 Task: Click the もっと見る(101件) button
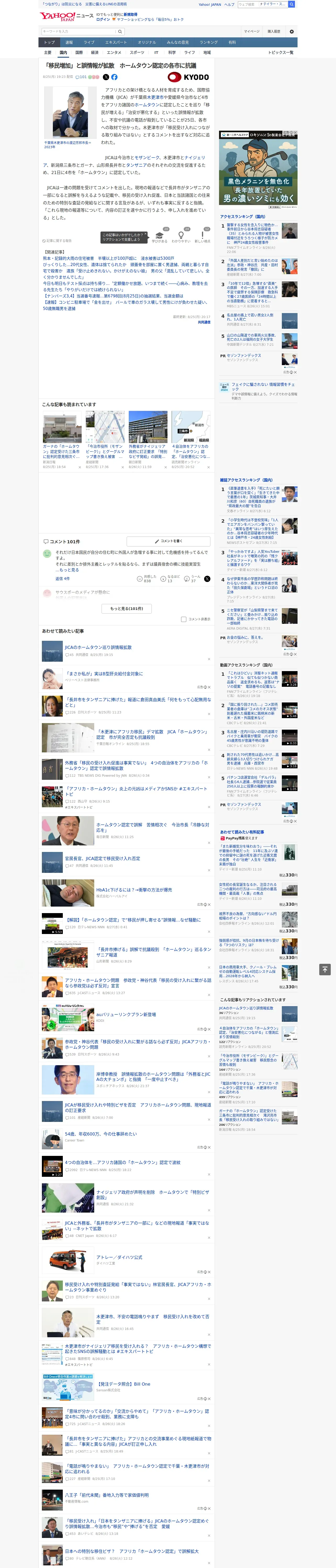click(x=127, y=608)
